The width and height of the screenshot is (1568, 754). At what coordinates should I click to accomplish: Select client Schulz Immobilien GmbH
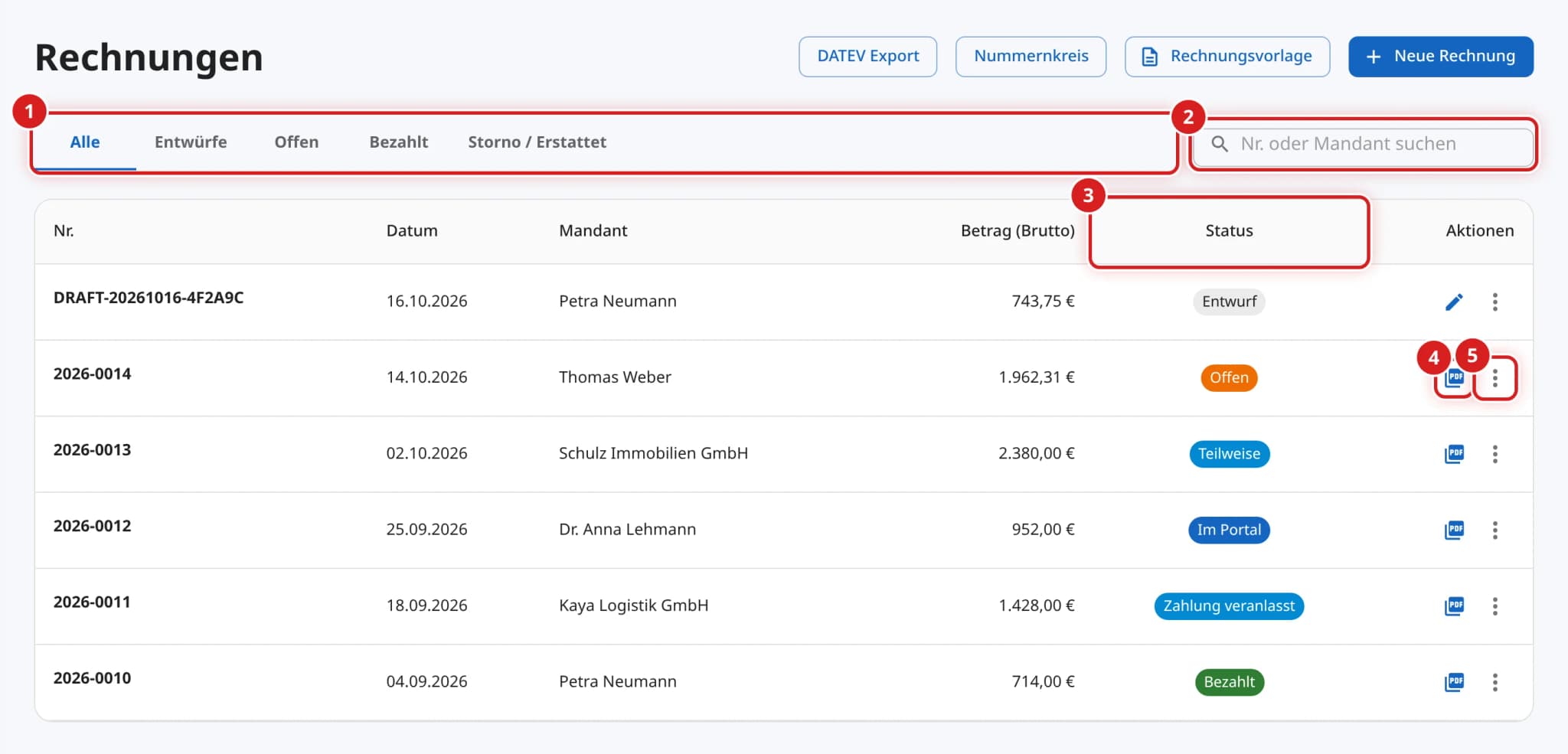[653, 453]
